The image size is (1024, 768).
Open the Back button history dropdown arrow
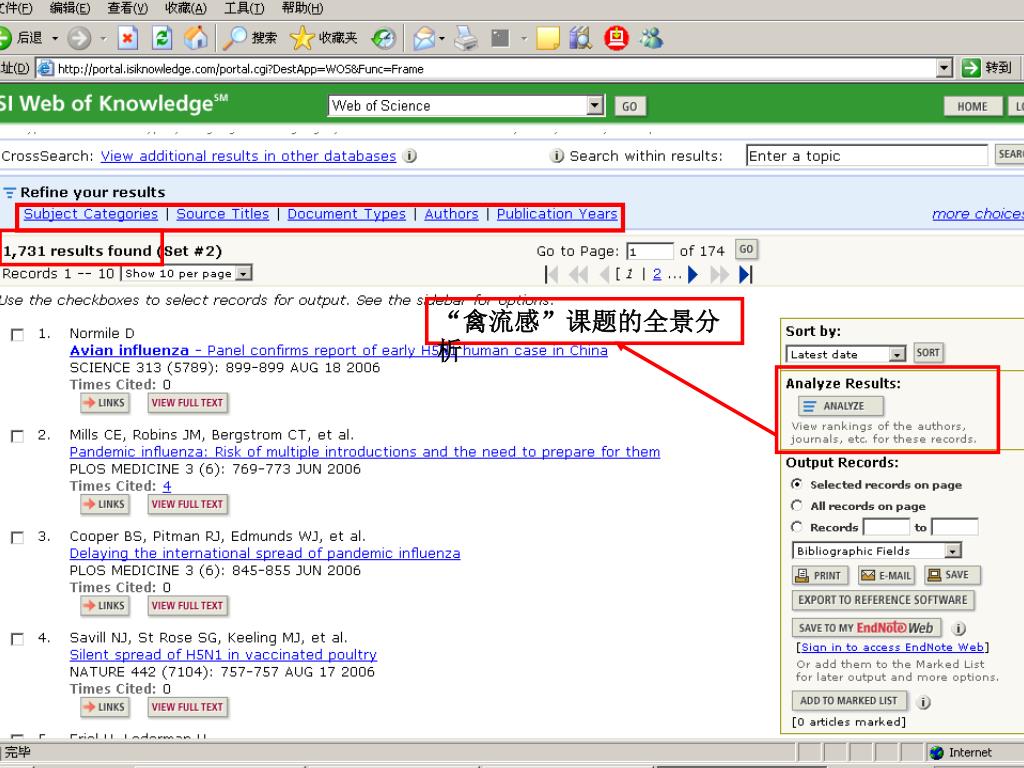55,39
